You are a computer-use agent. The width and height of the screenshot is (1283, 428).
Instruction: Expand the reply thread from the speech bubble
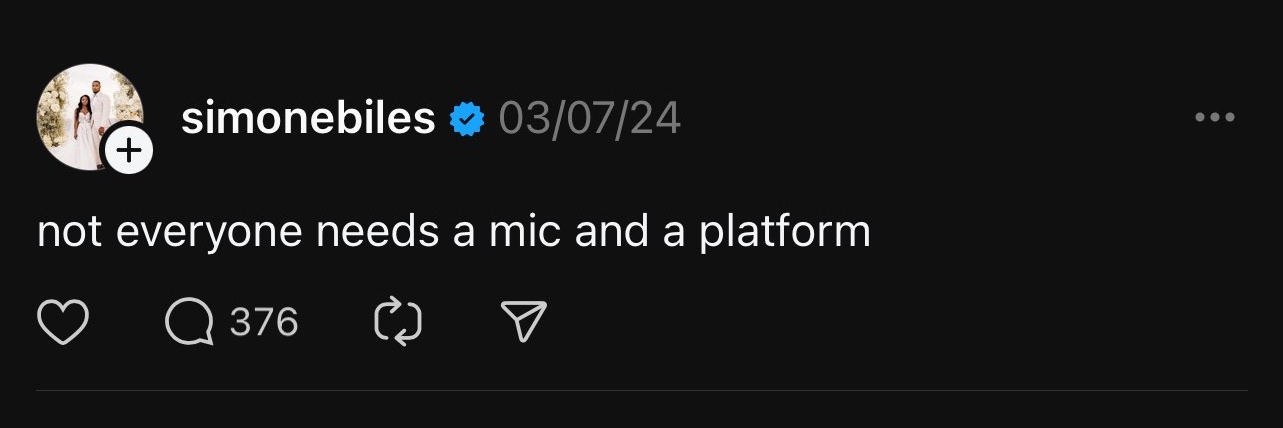pyautogui.click(x=189, y=322)
